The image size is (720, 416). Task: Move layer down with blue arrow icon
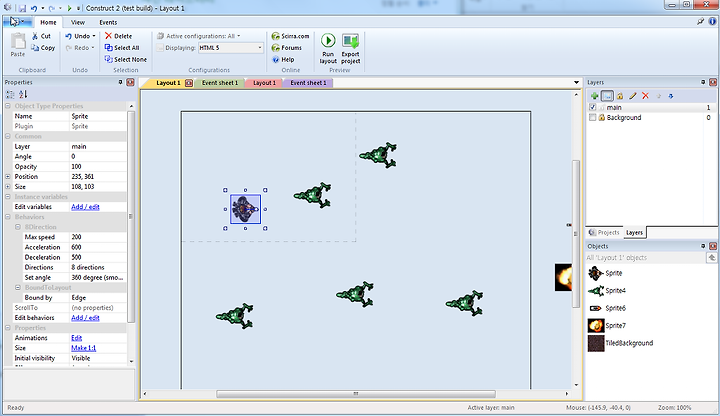pyautogui.click(x=671, y=96)
